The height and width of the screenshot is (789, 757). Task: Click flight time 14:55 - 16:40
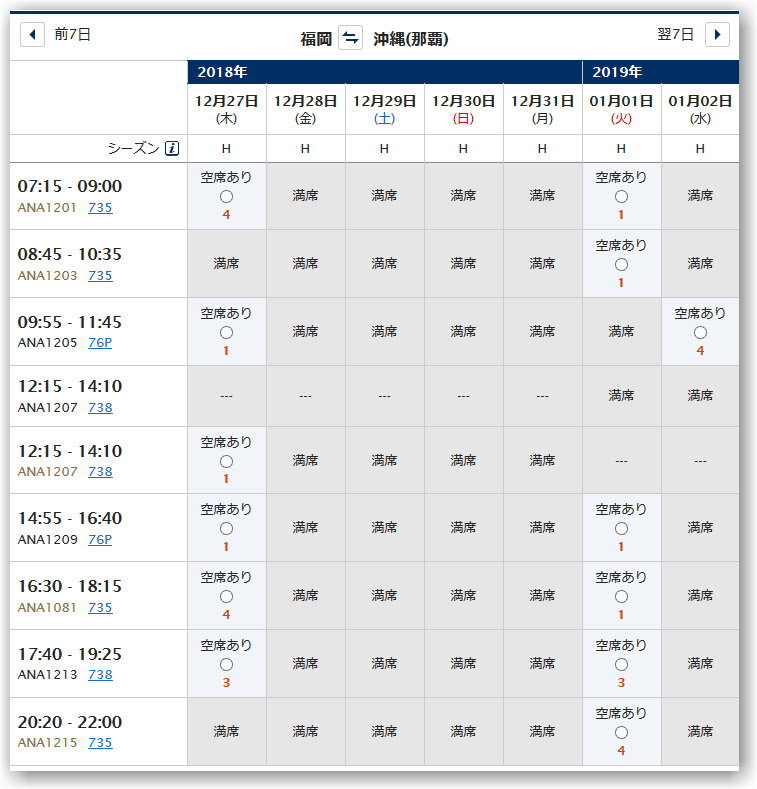coord(70,518)
